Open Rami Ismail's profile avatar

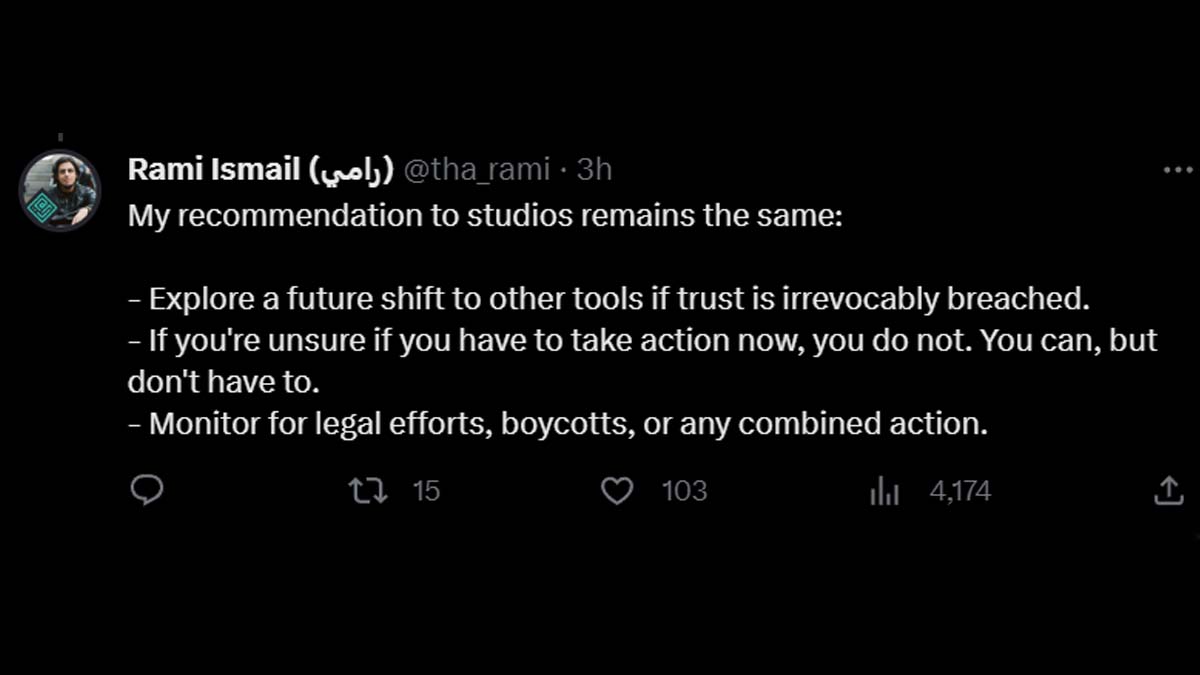(x=60, y=190)
